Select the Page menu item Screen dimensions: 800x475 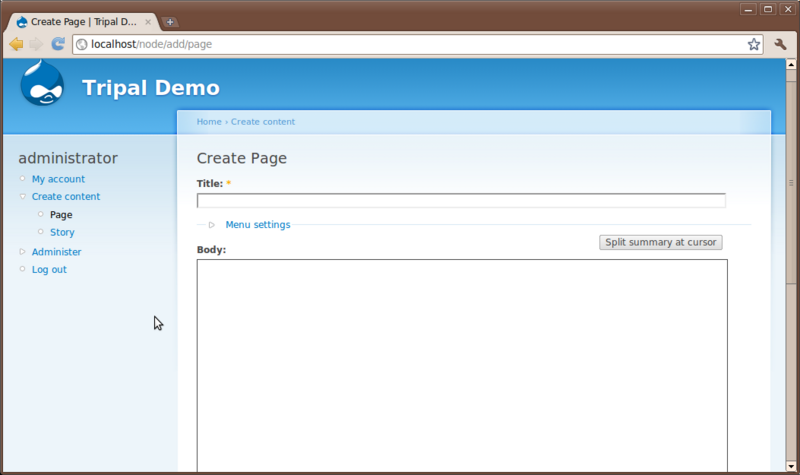pos(61,215)
